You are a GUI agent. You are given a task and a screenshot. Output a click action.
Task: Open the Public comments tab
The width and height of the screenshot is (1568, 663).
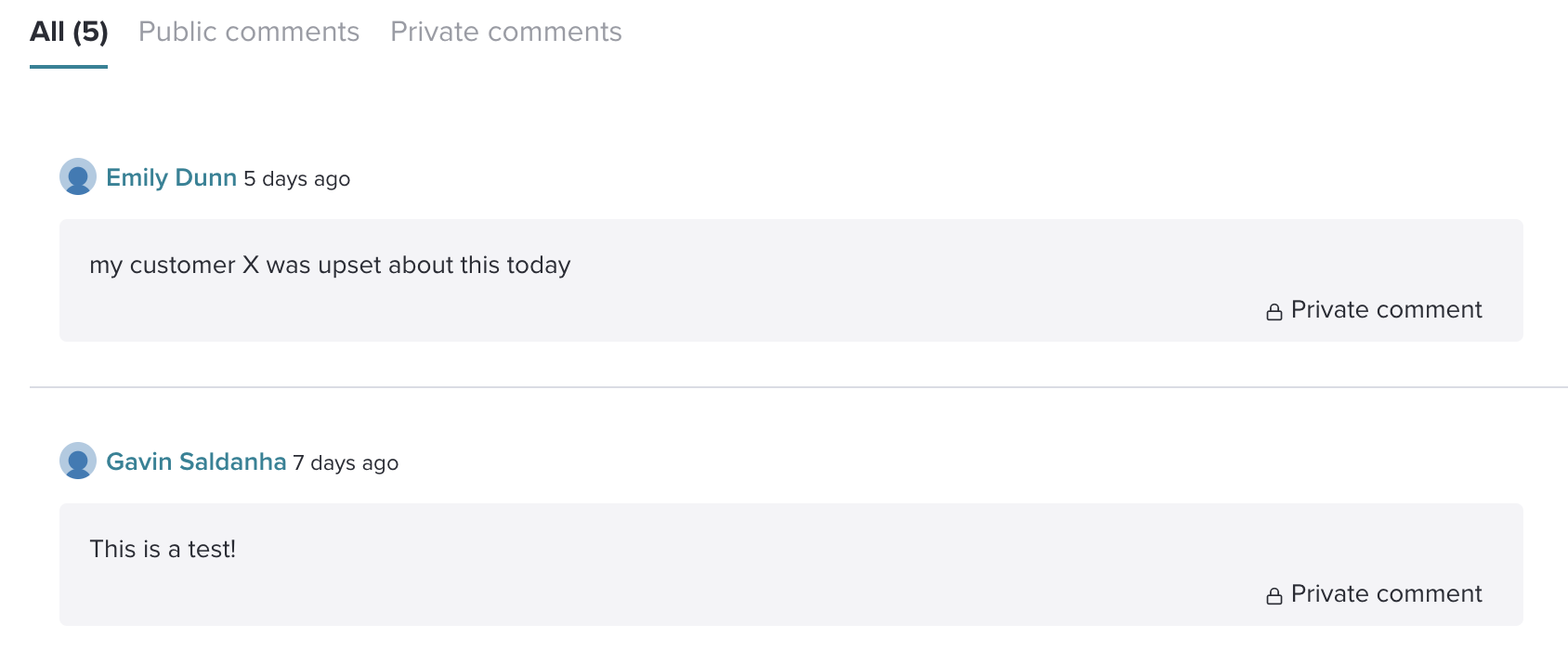pos(249,32)
